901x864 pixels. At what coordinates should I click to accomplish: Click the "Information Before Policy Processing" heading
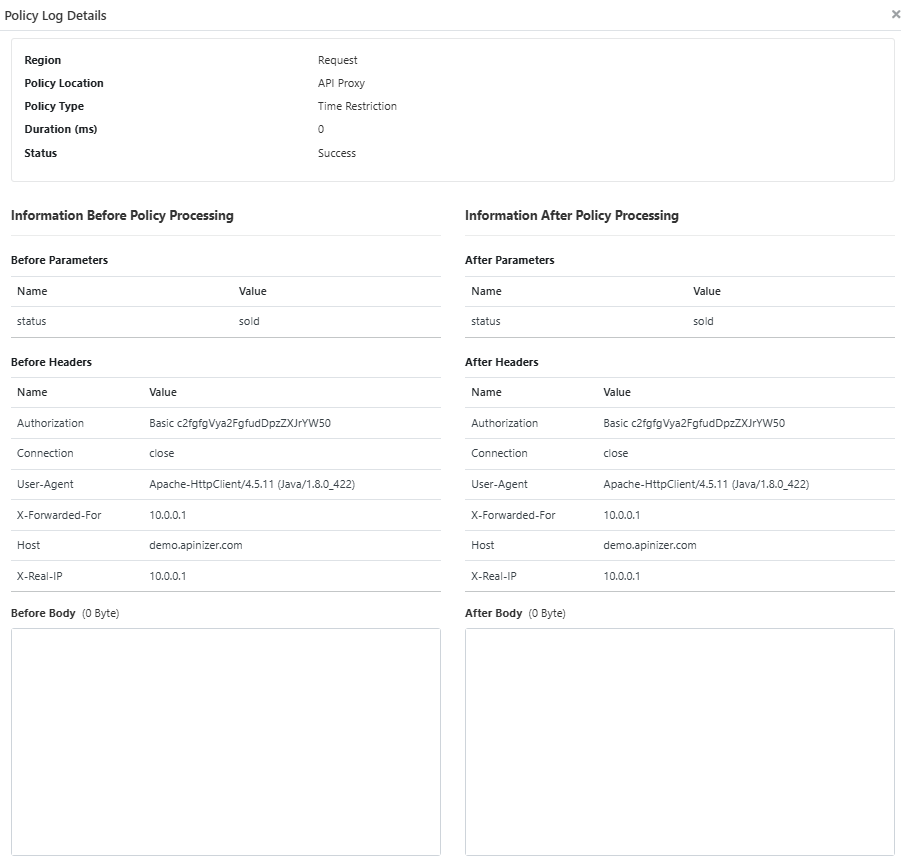121,215
